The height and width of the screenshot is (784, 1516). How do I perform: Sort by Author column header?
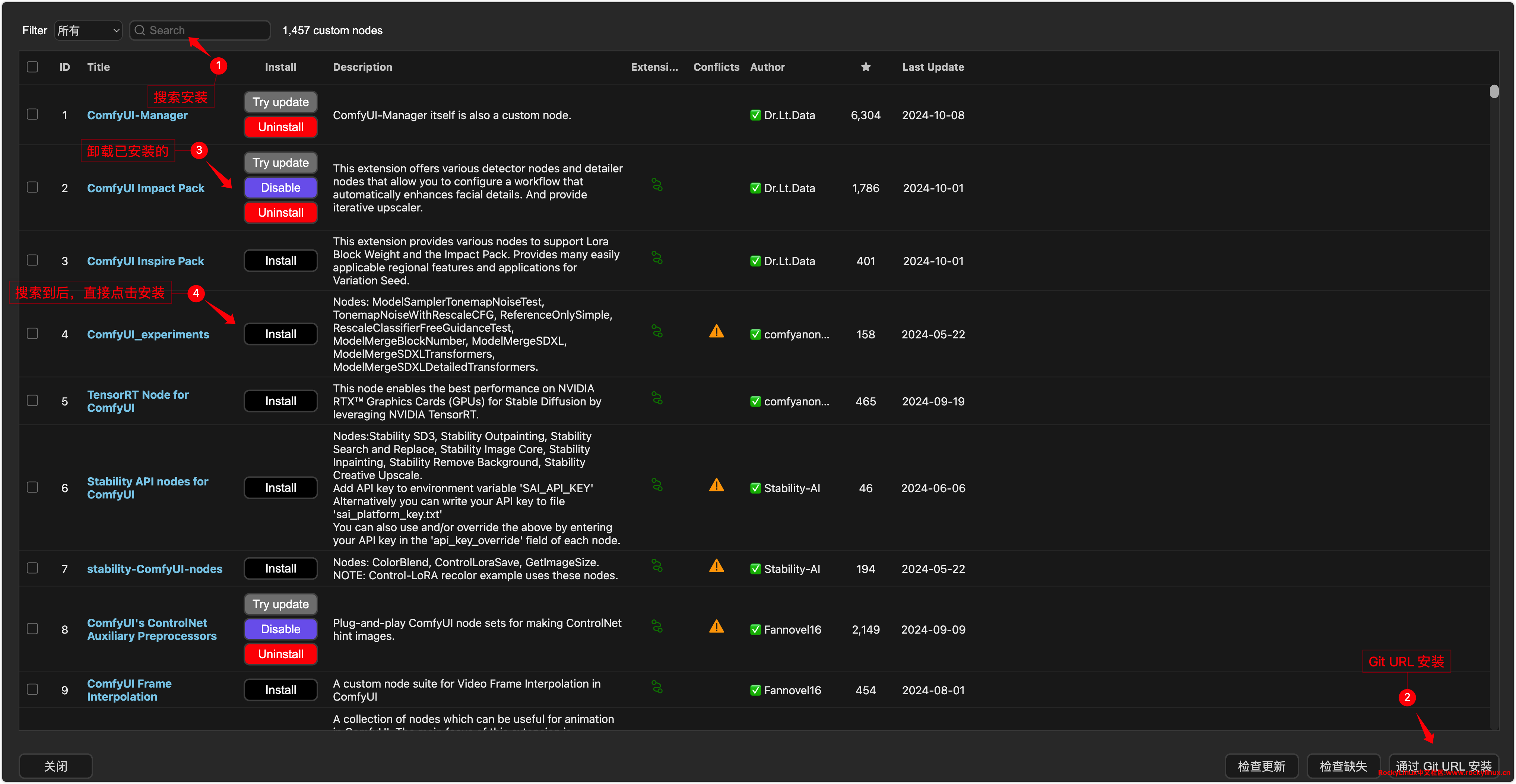(x=767, y=67)
